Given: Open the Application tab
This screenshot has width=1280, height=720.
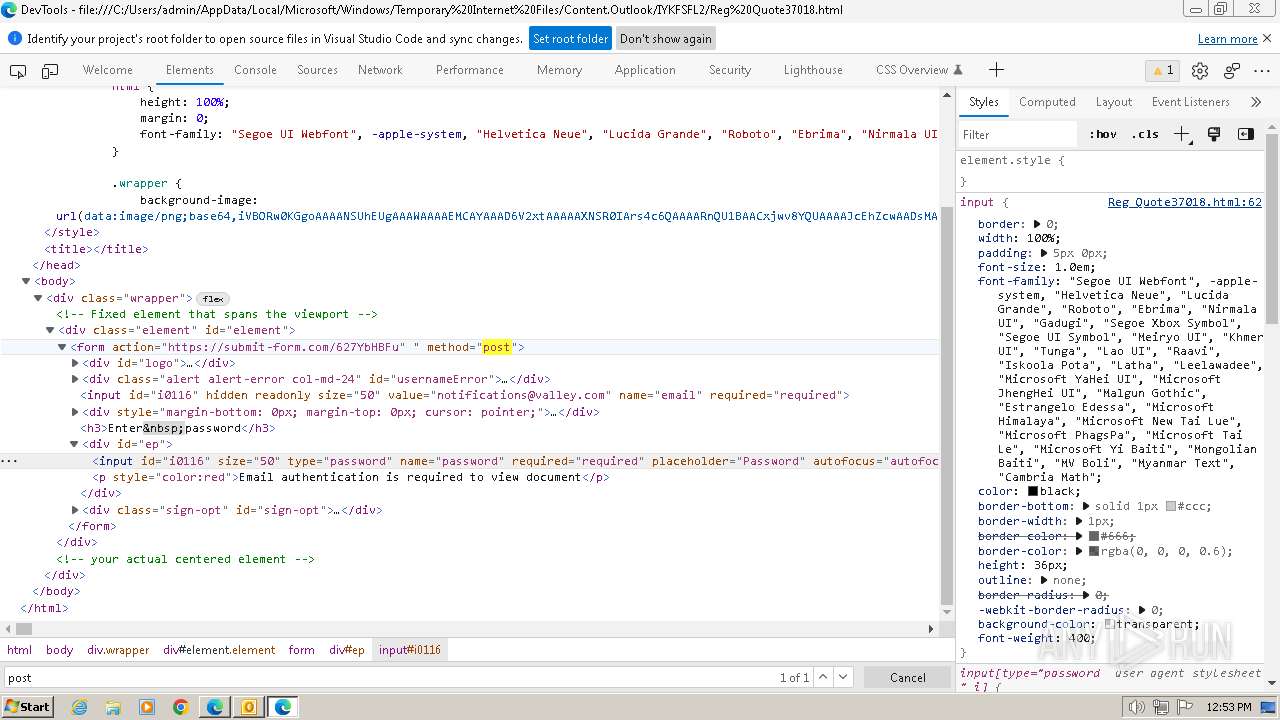Looking at the screenshot, I should pos(645,70).
